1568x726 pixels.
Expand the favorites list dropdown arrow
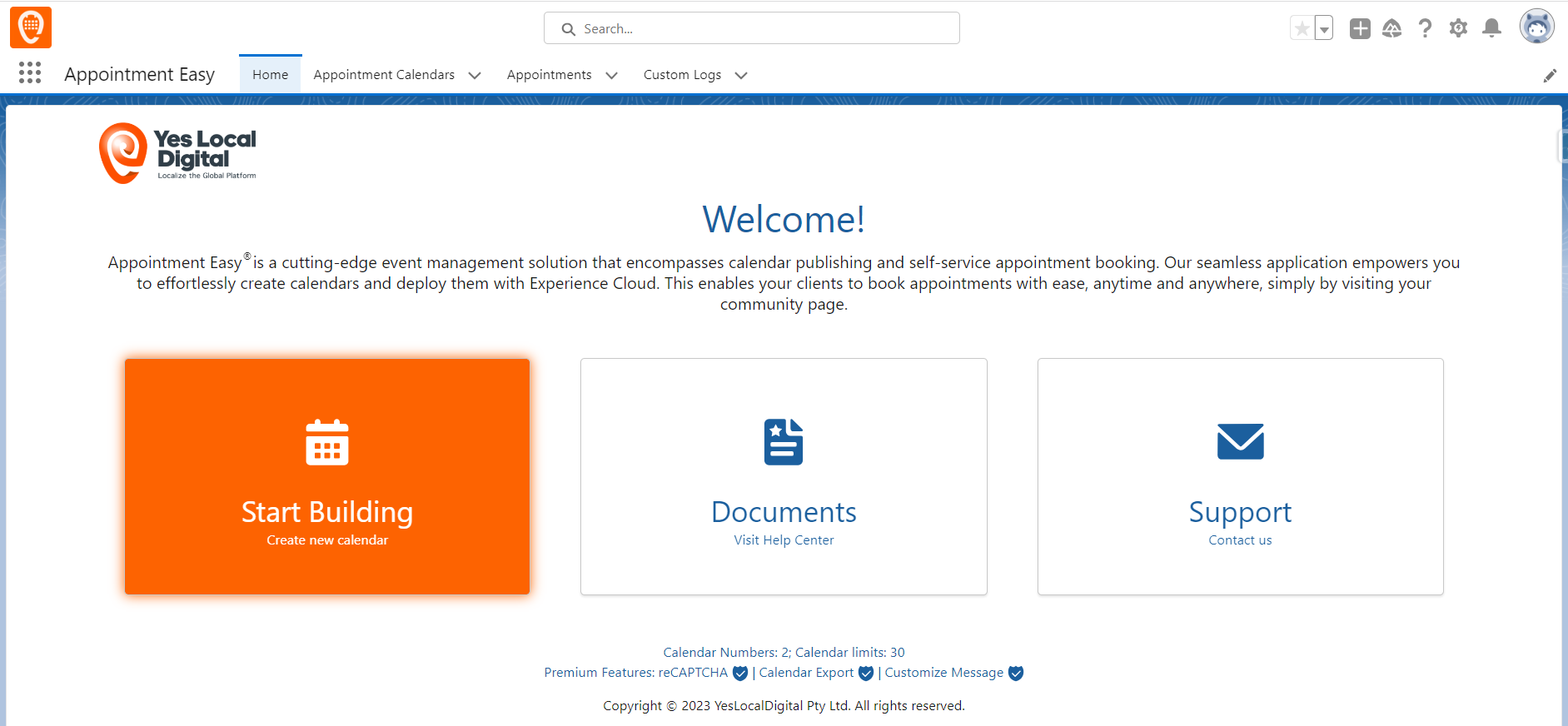1324,29
